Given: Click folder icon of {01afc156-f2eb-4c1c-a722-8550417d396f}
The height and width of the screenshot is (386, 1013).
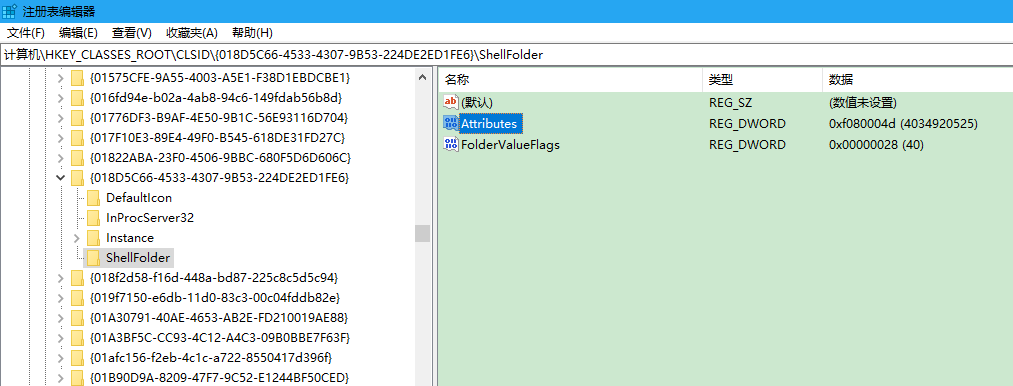Looking at the screenshot, I should (x=78, y=358).
